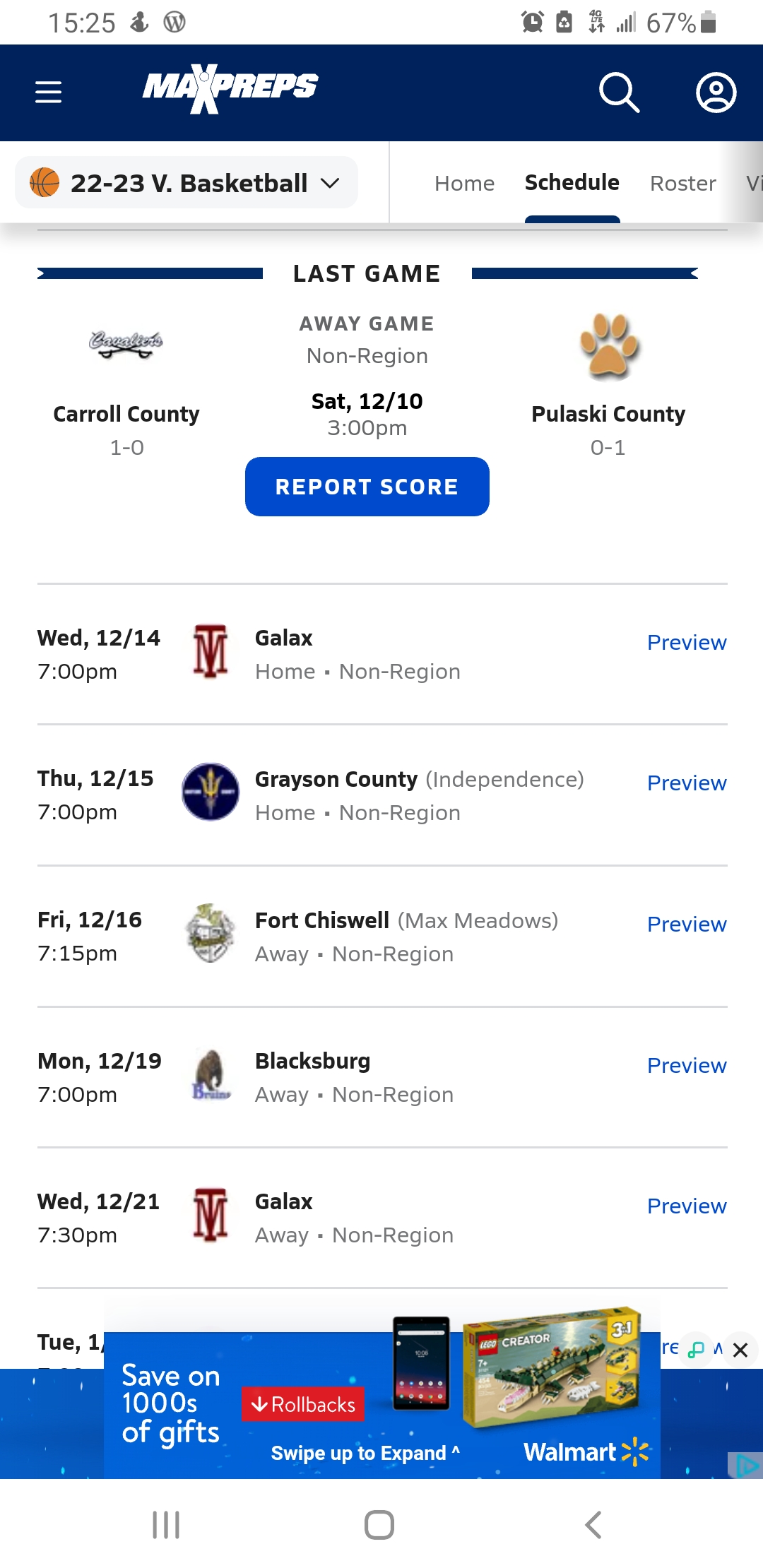Open Preview for Grayson County game
This screenshot has width=763, height=1568.
[687, 783]
